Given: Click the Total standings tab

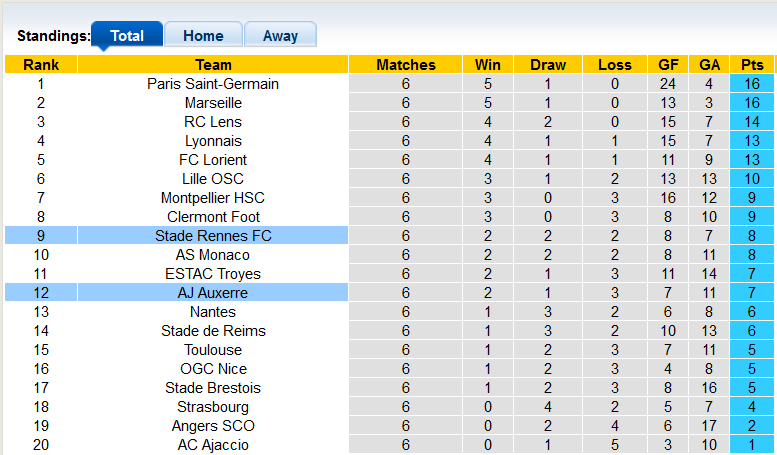Looking at the screenshot, I should 127,36.
